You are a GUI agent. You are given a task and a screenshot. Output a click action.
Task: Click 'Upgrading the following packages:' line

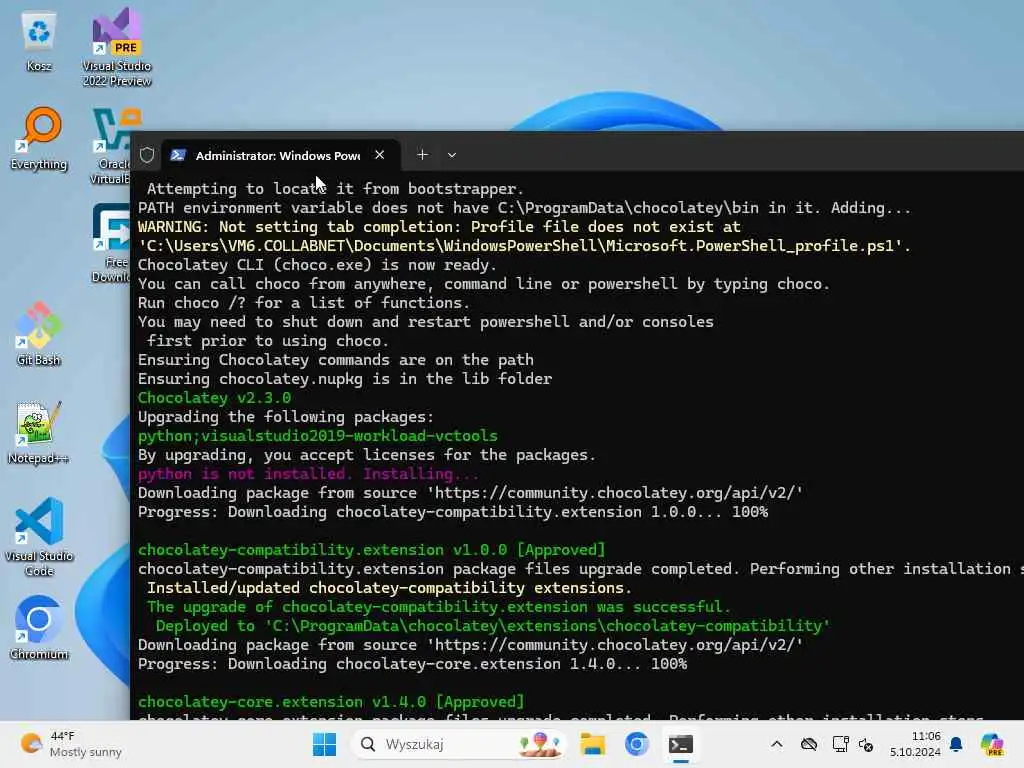285,417
